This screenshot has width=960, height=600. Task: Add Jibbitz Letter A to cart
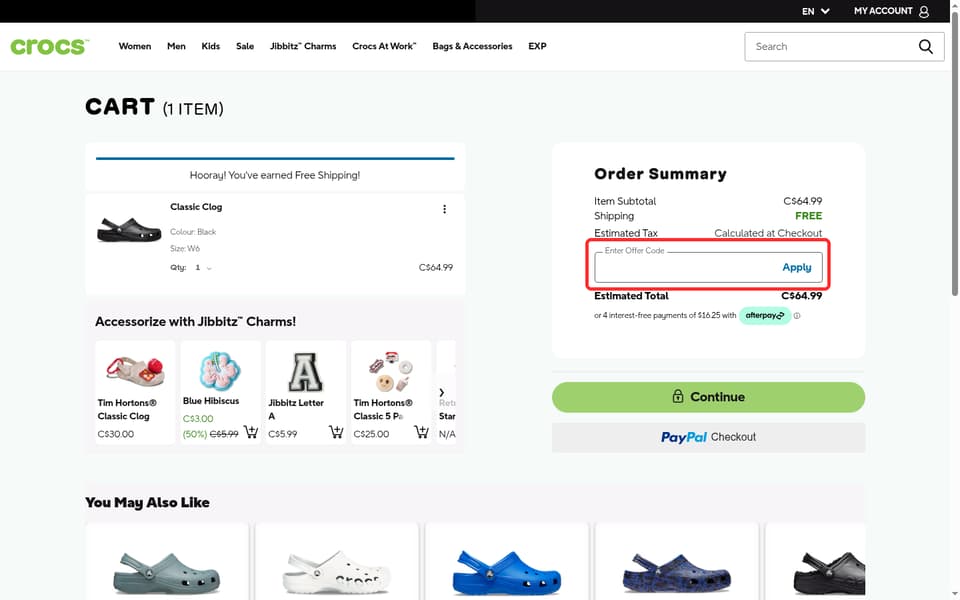coord(336,432)
